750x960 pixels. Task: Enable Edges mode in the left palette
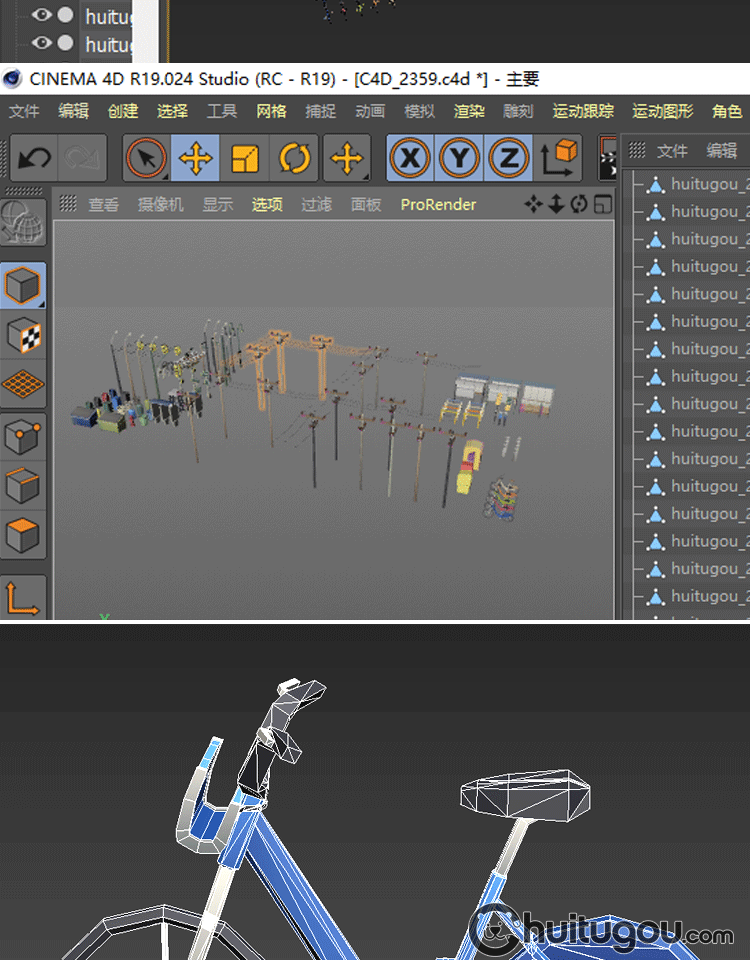point(23,487)
